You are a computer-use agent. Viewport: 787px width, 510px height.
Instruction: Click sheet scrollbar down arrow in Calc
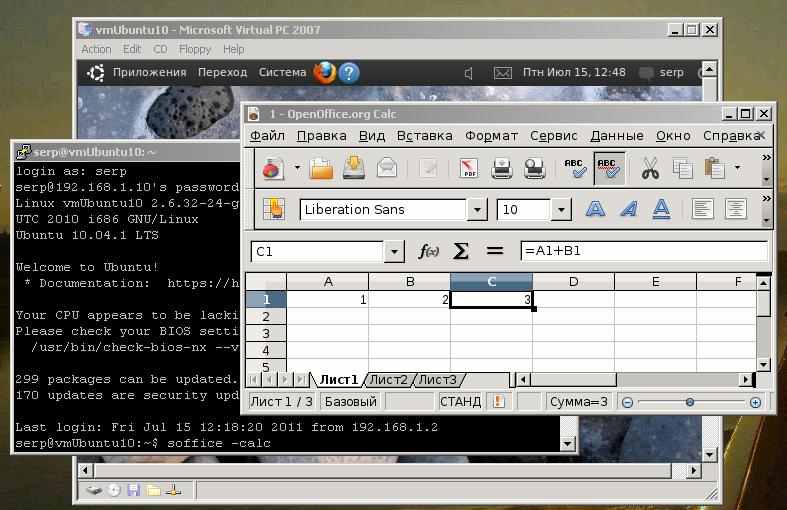(763, 365)
